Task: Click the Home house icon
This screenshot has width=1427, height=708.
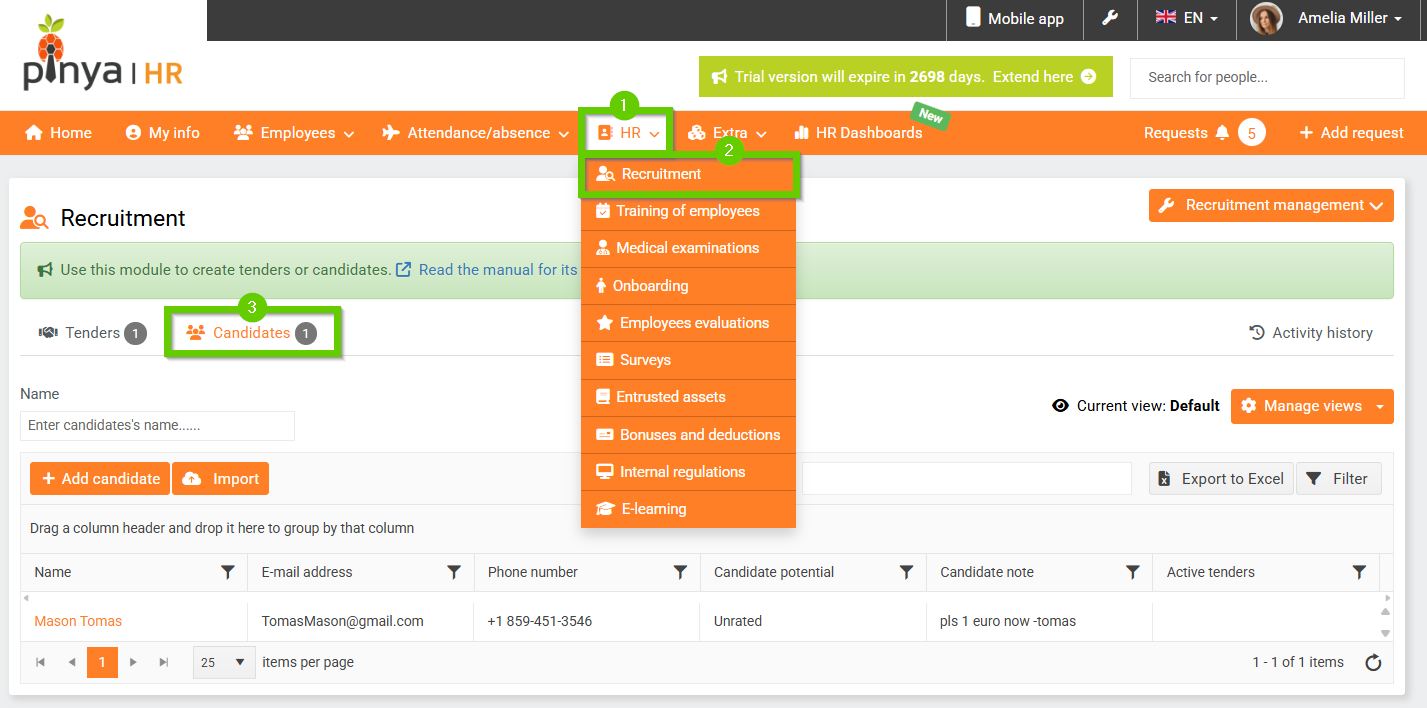Action: coord(34,133)
